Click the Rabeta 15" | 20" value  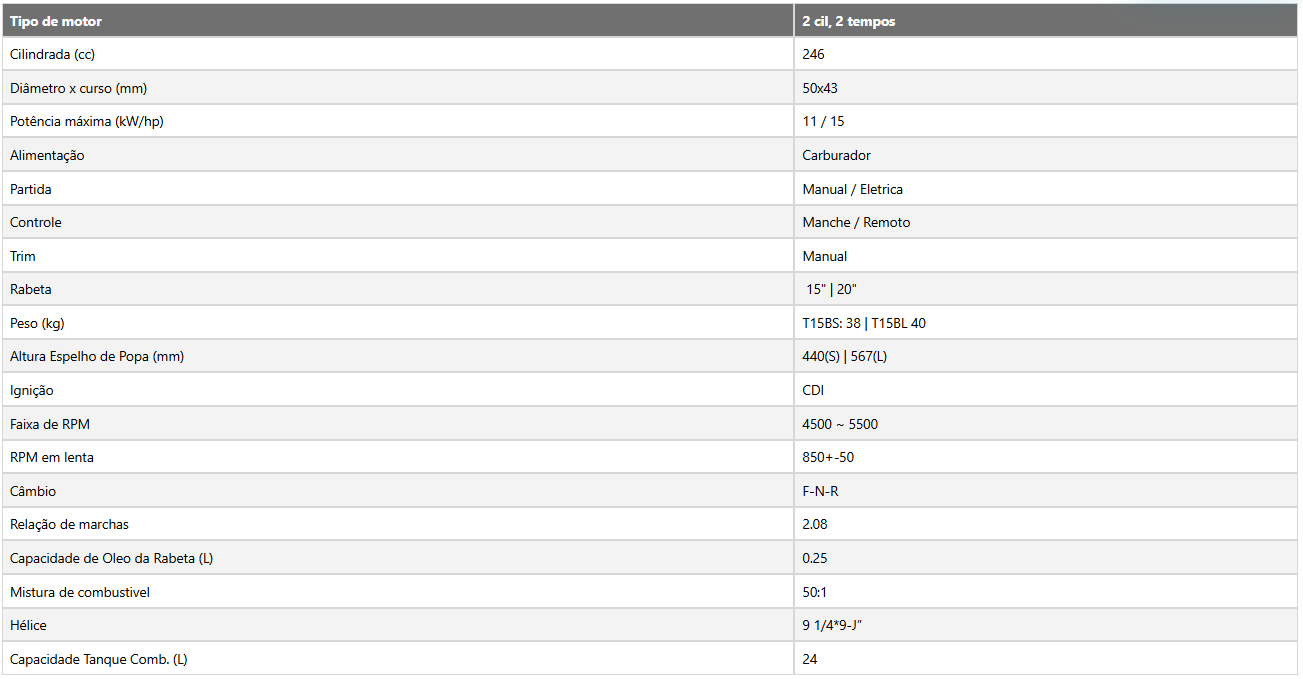tap(831, 289)
